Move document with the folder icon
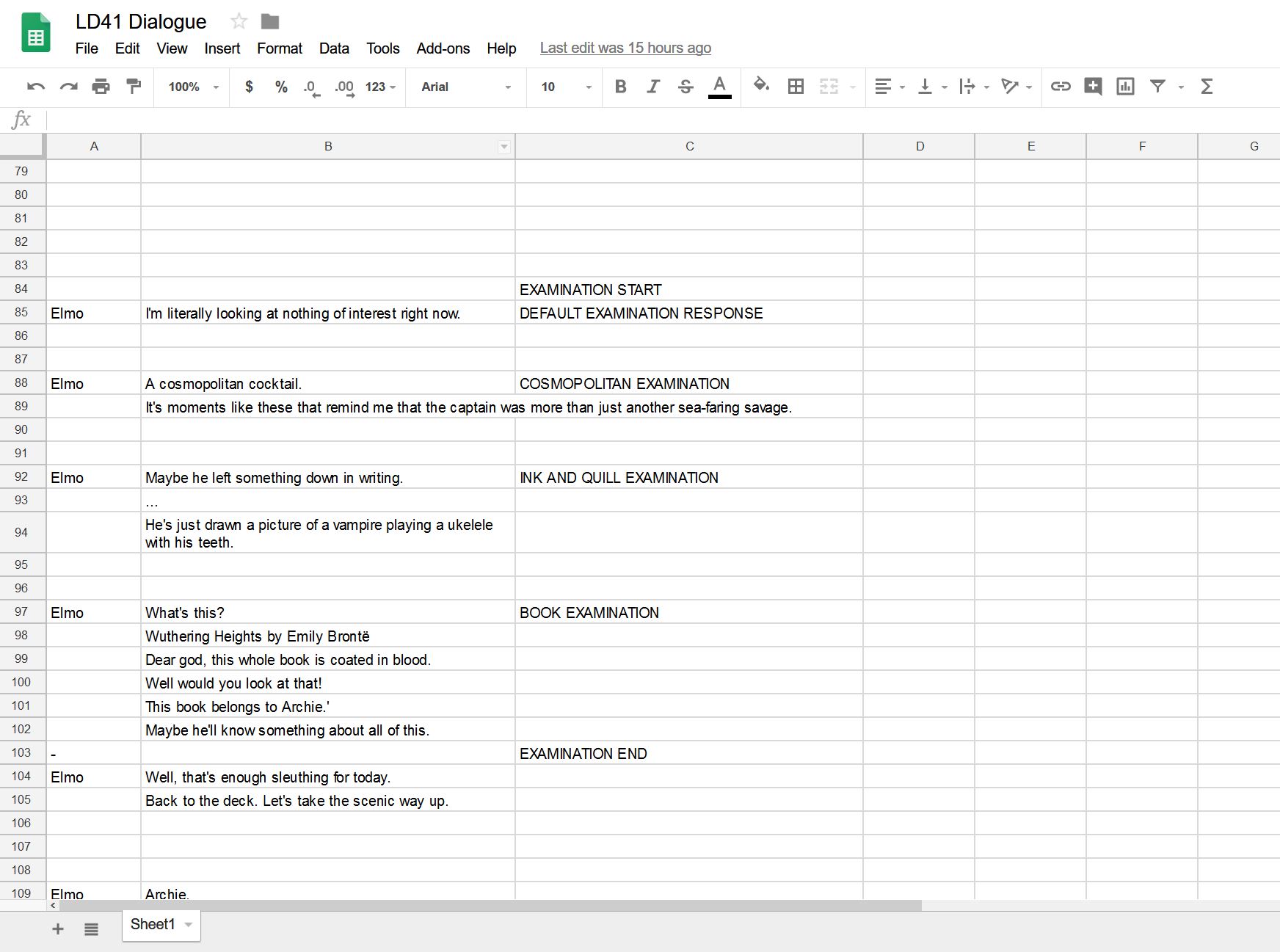This screenshot has width=1280, height=952. (270, 21)
